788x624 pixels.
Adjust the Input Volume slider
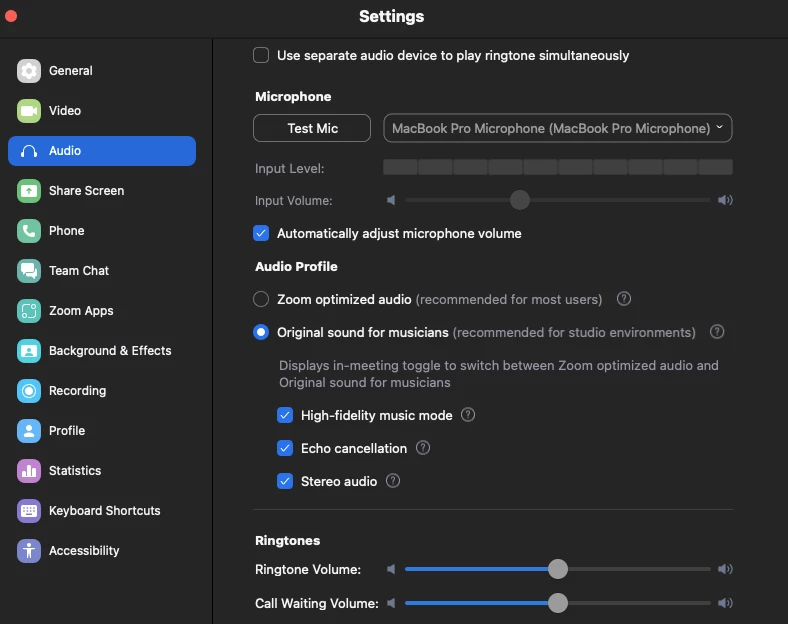(x=520, y=200)
